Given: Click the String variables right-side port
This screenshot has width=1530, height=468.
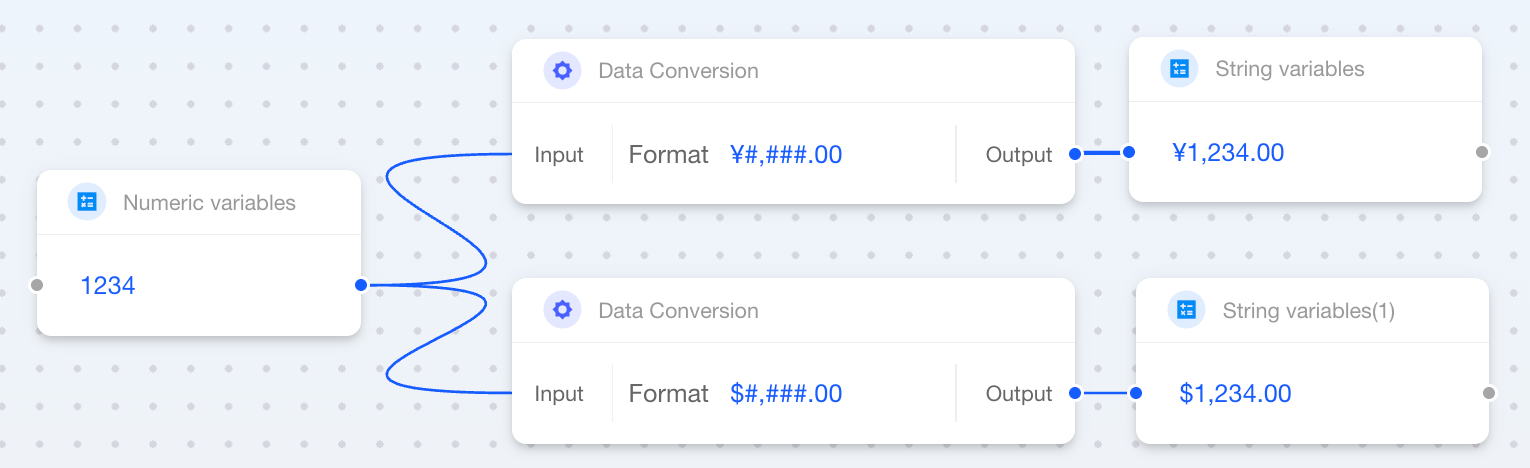Looking at the screenshot, I should tap(1482, 152).
